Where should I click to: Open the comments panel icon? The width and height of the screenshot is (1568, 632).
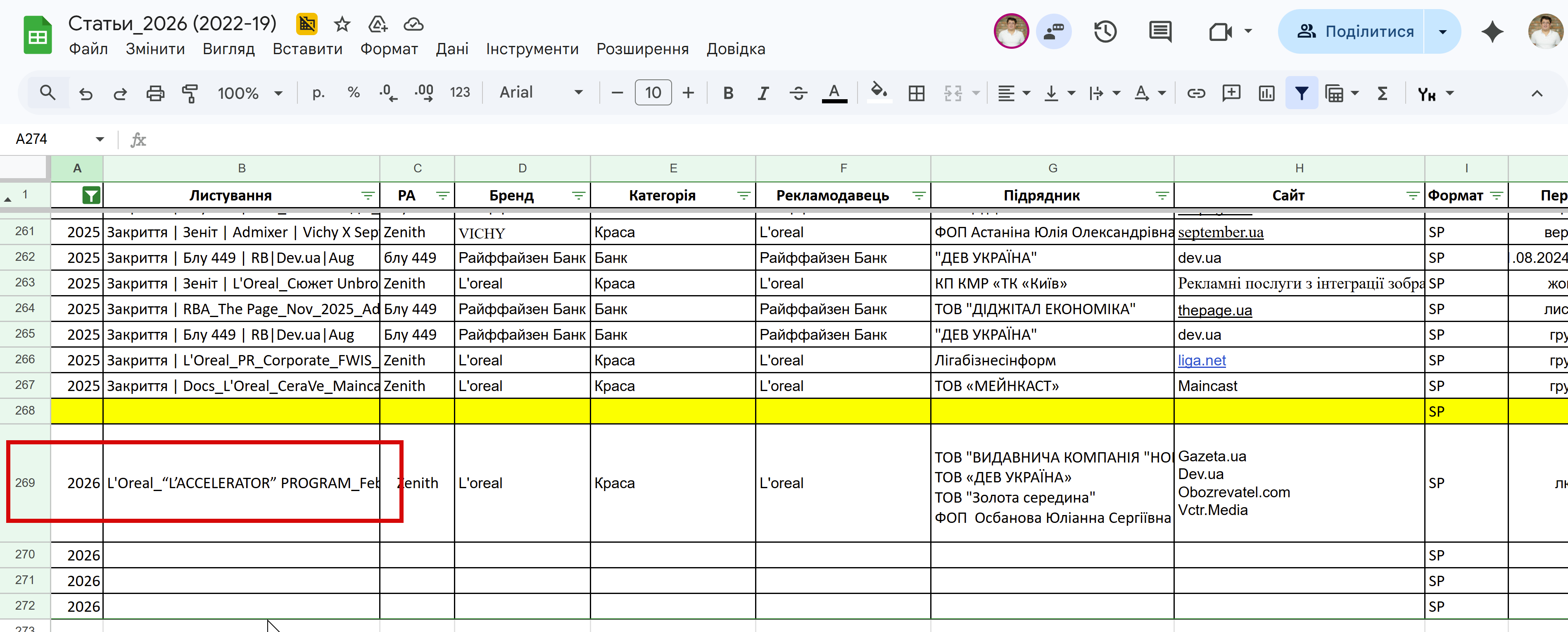point(1159,32)
